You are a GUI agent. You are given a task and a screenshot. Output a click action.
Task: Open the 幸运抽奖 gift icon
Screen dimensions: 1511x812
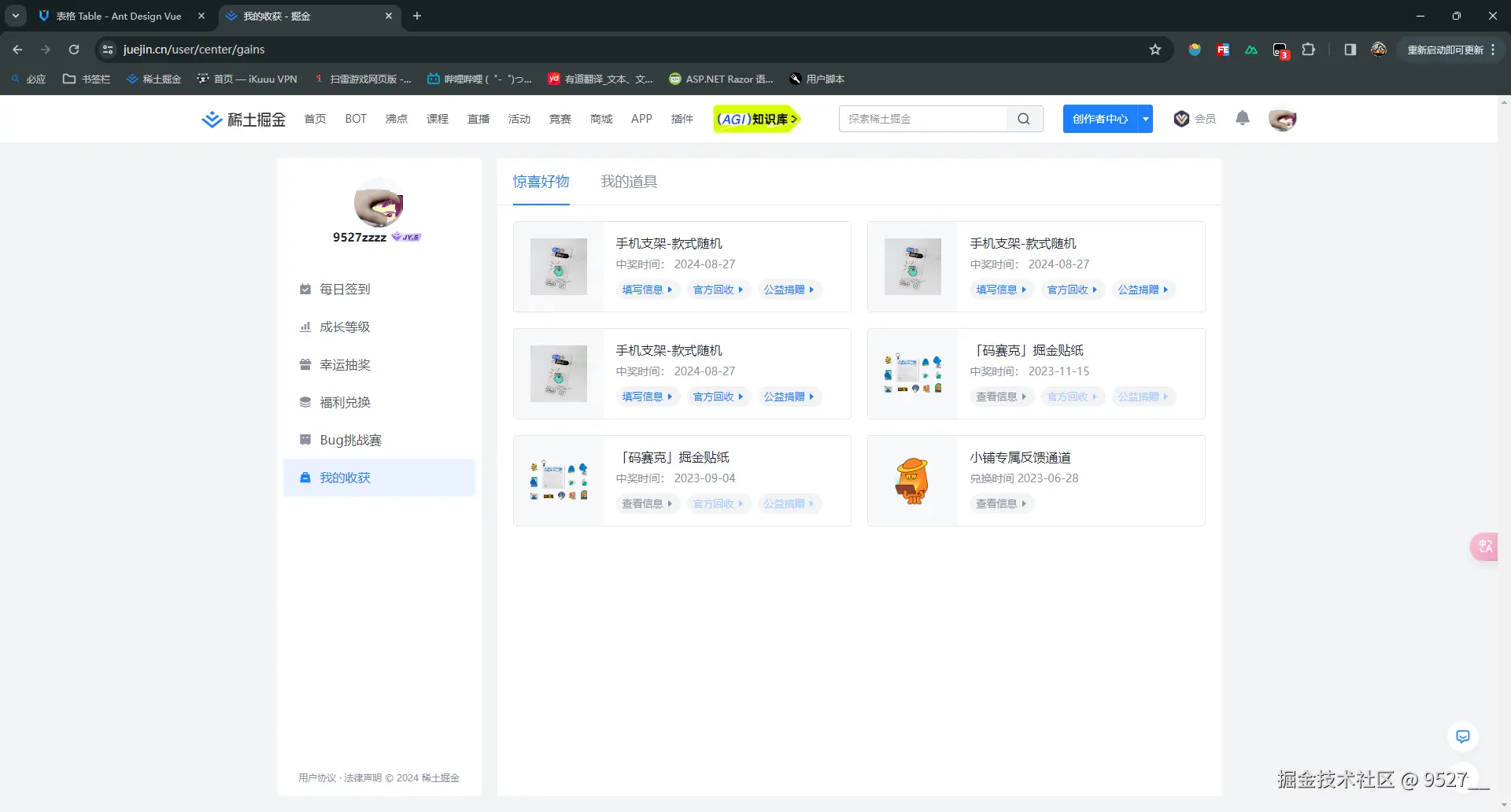(x=305, y=364)
